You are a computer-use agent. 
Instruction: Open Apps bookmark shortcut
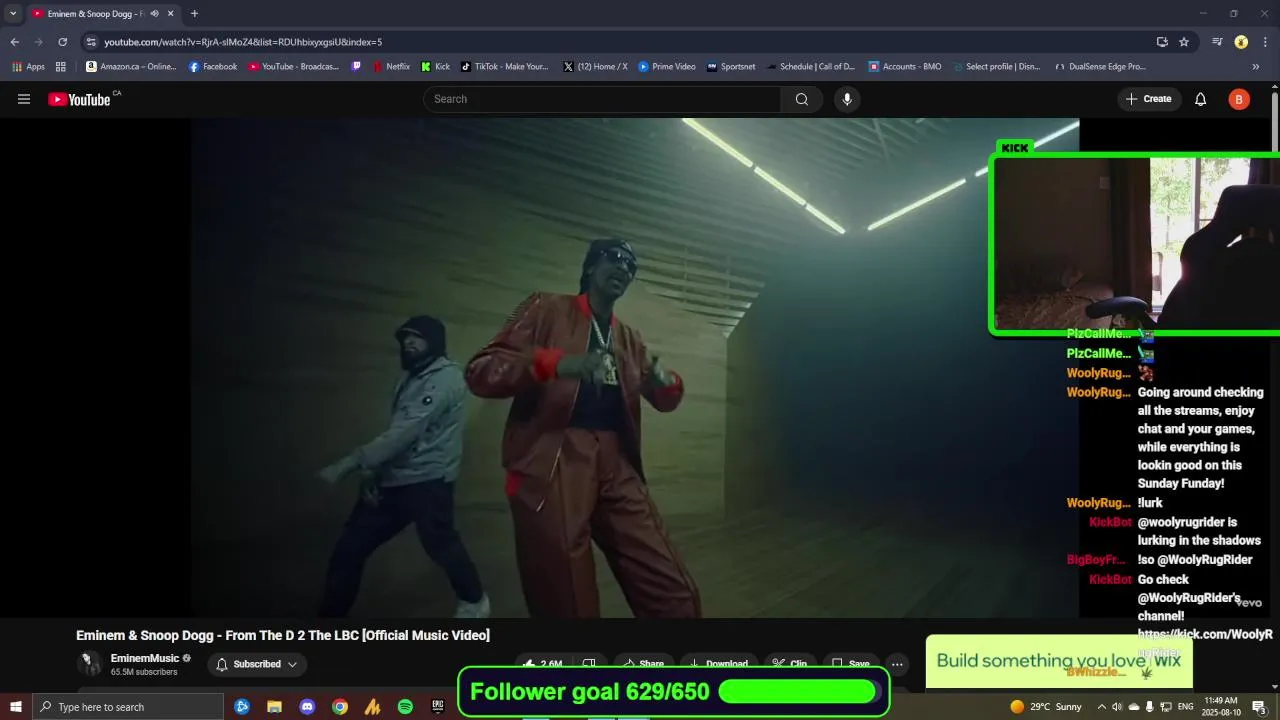point(28,67)
